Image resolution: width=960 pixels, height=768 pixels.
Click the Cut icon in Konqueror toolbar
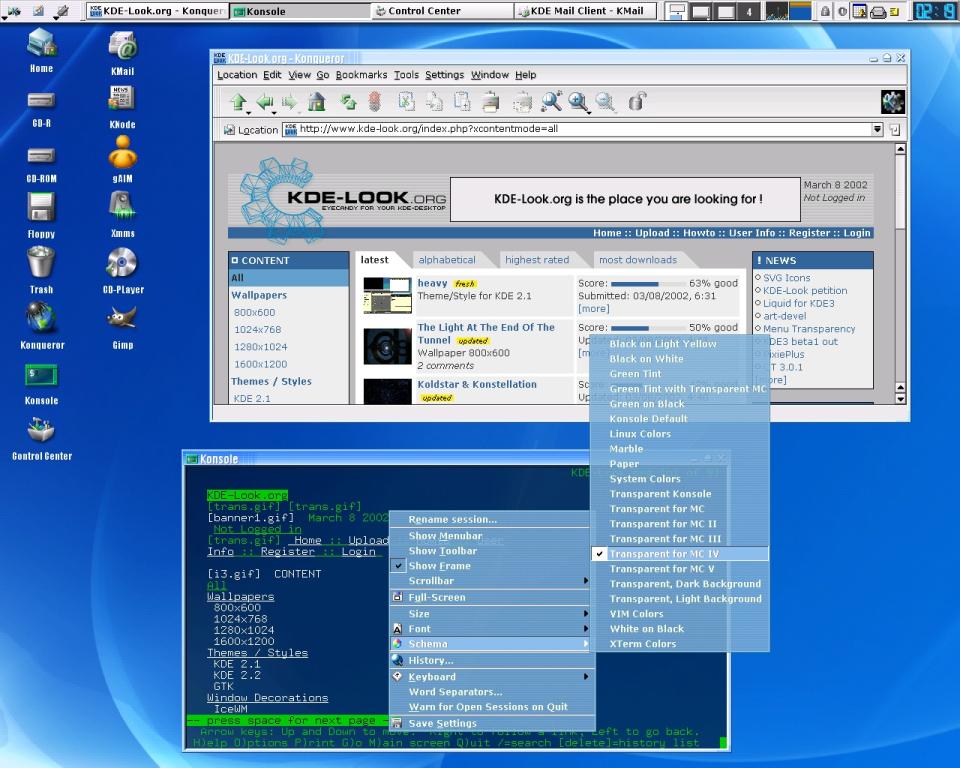407,102
